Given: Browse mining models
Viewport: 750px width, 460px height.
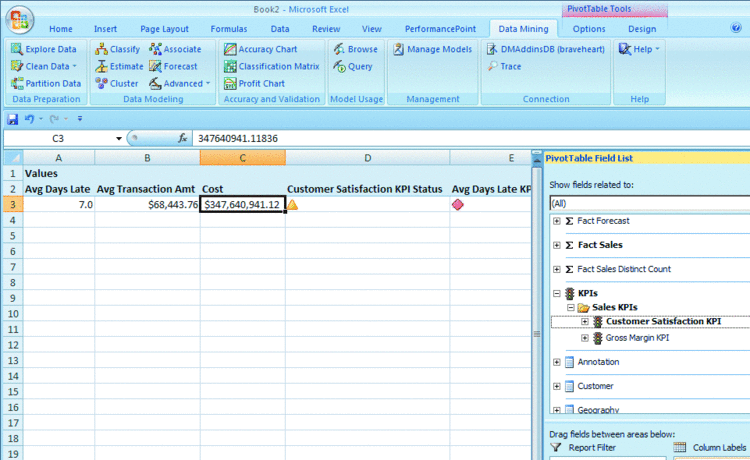Looking at the screenshot, I should [356, 49].
